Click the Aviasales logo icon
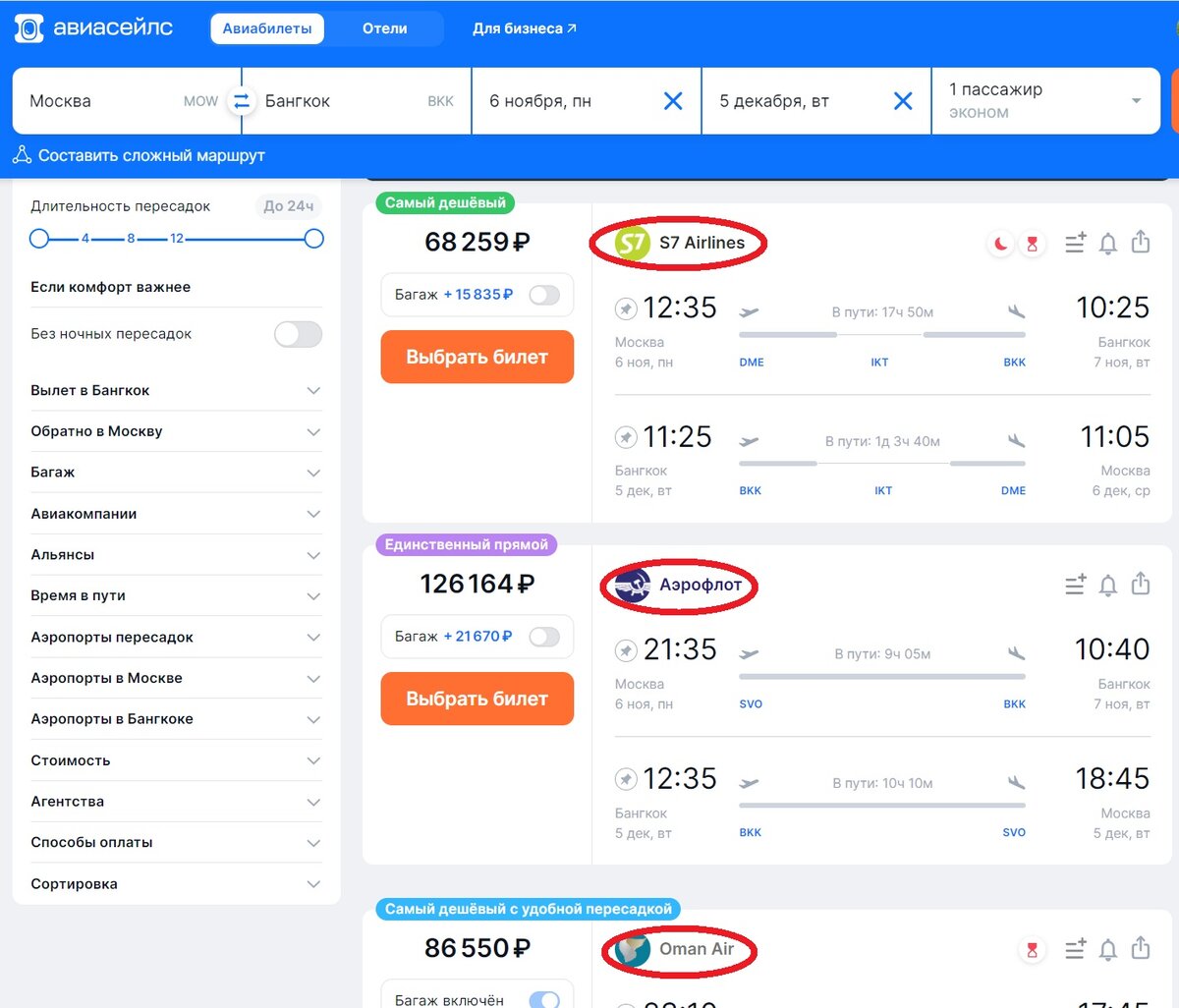Viewport: 1179px width, 1008px height. [x=28, y=28]
